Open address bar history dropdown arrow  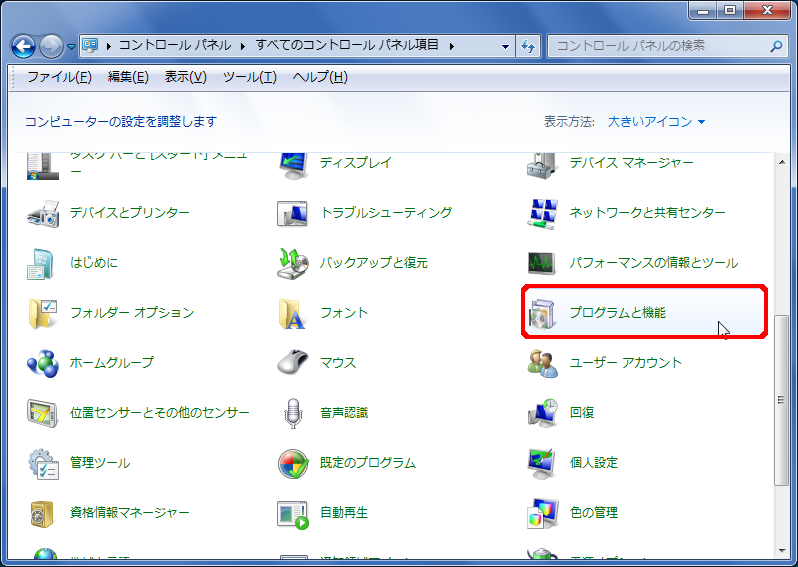(x=507, y=46)
